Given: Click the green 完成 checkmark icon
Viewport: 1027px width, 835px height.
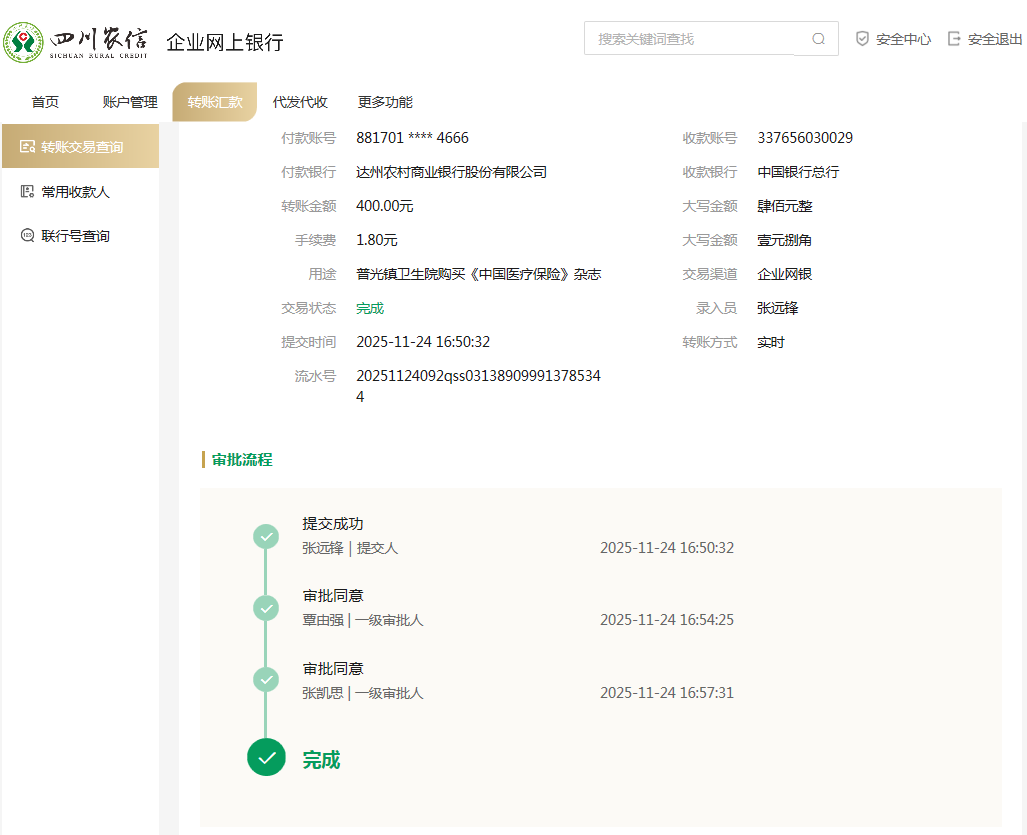Looking at the screenshot, I should coord(266,757).
